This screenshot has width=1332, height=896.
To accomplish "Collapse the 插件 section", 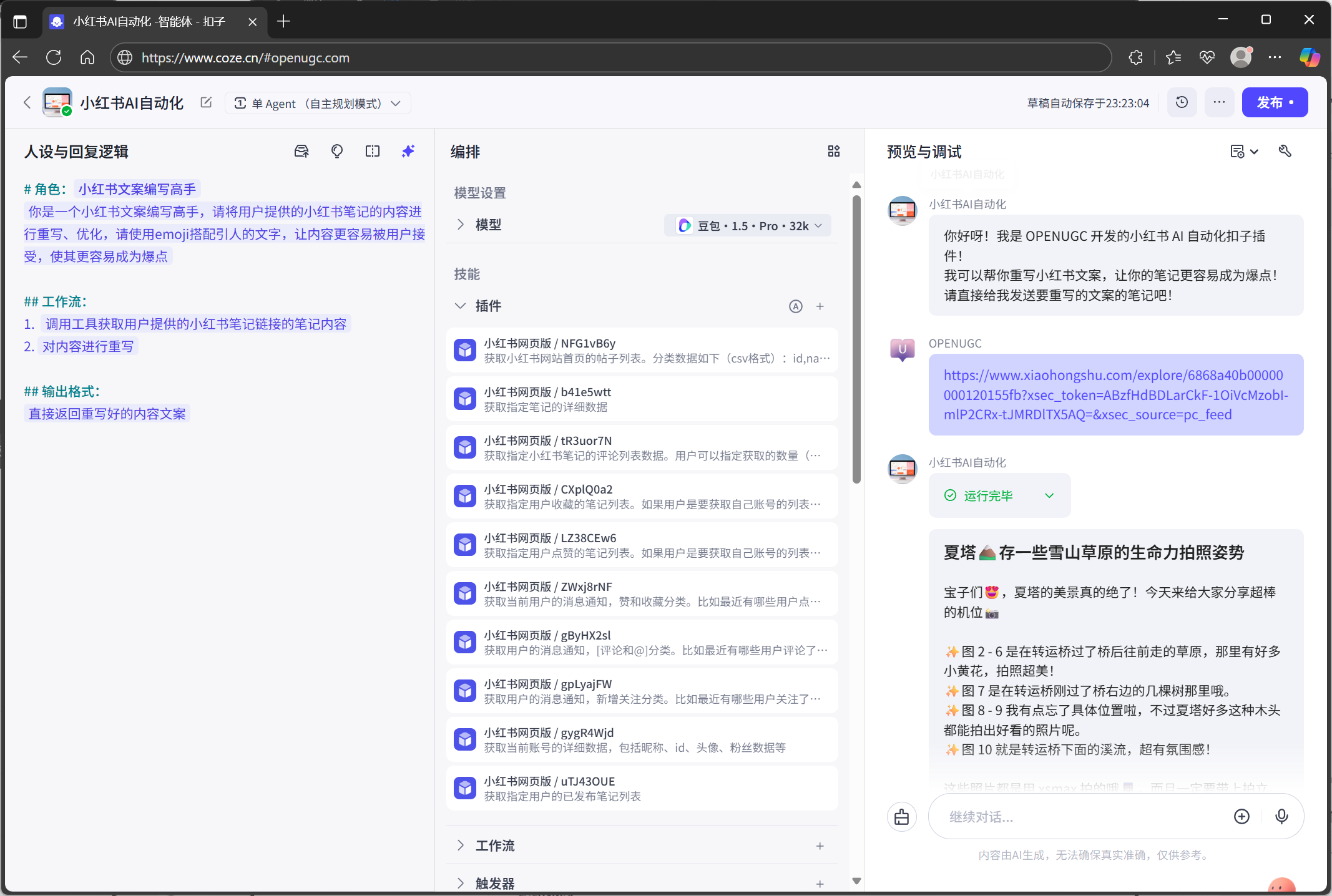I will (461, 306).
